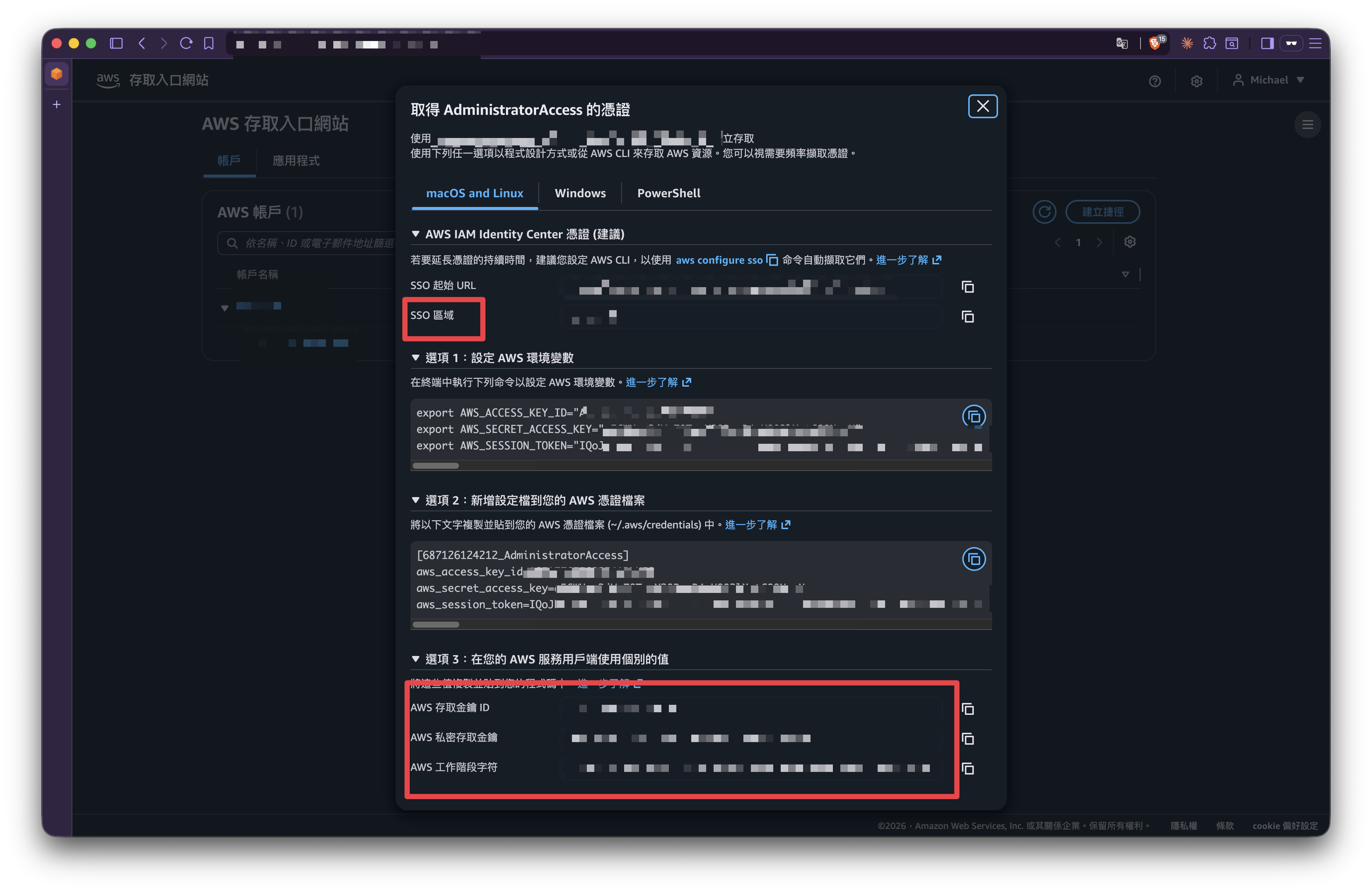
Task: Click the 建立捷徑 button
Action: tap(1102, 211)
